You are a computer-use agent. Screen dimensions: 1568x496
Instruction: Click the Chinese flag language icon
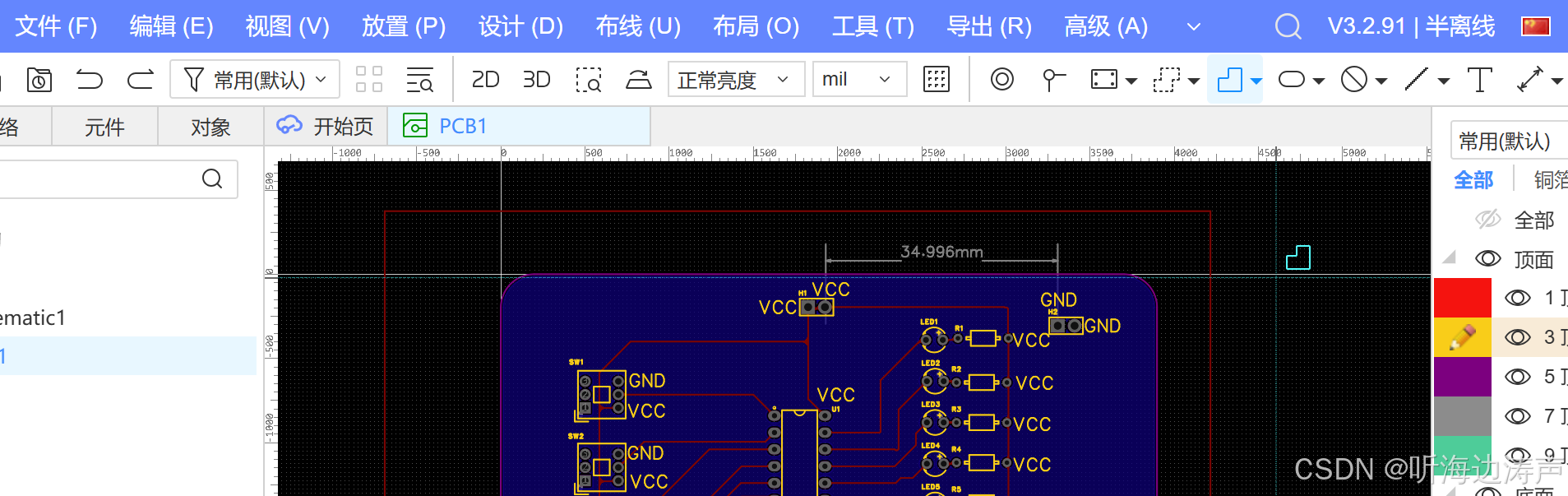click(x=1535, y=26)
